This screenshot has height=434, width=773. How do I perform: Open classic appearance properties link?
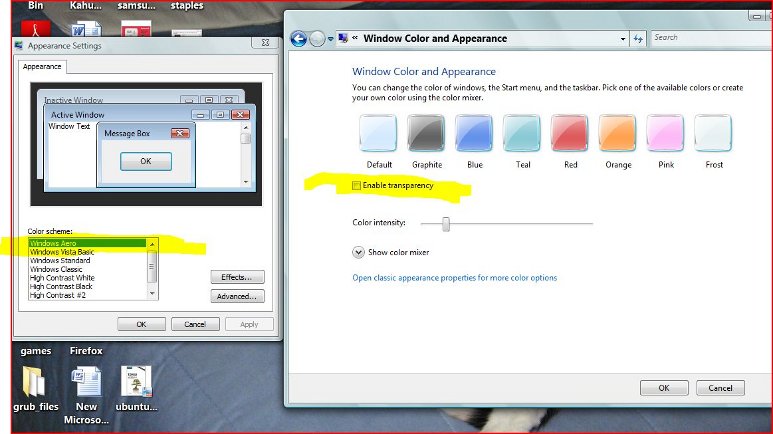[455, 278]
